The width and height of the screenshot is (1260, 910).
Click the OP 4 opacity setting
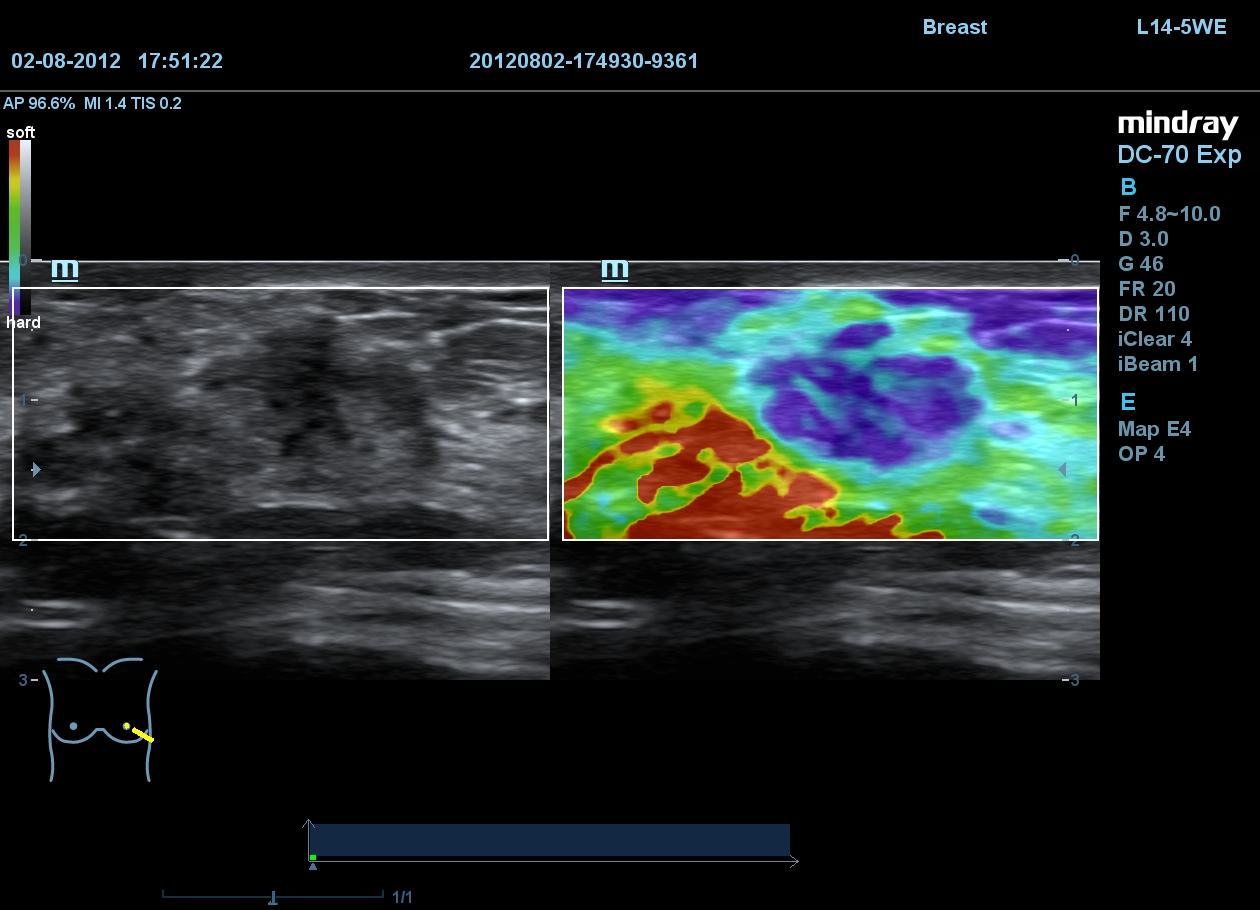pyautogui.click(x=1141, y=454)
